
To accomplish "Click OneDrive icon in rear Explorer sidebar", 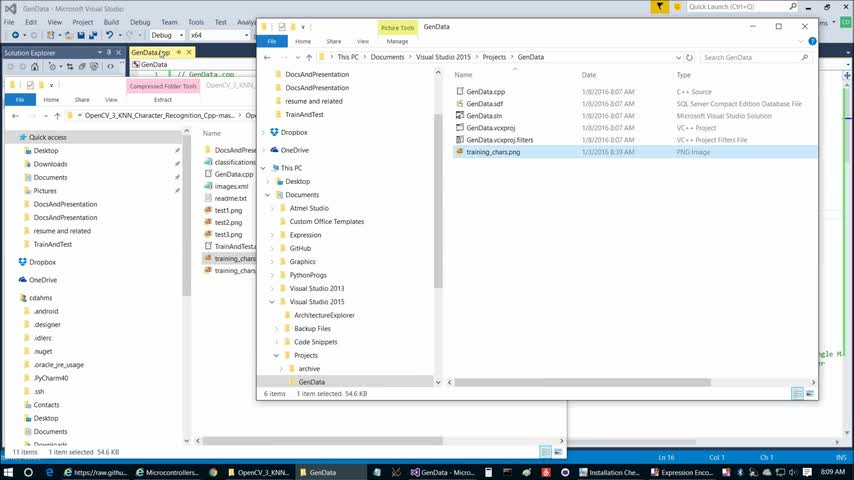I will coord(22,280).
